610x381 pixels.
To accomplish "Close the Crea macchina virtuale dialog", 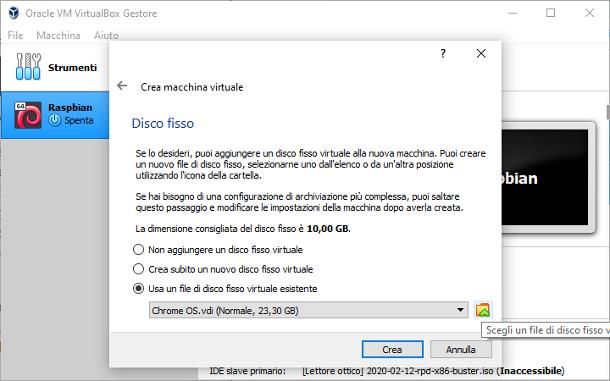I will [x=481, y=53].
